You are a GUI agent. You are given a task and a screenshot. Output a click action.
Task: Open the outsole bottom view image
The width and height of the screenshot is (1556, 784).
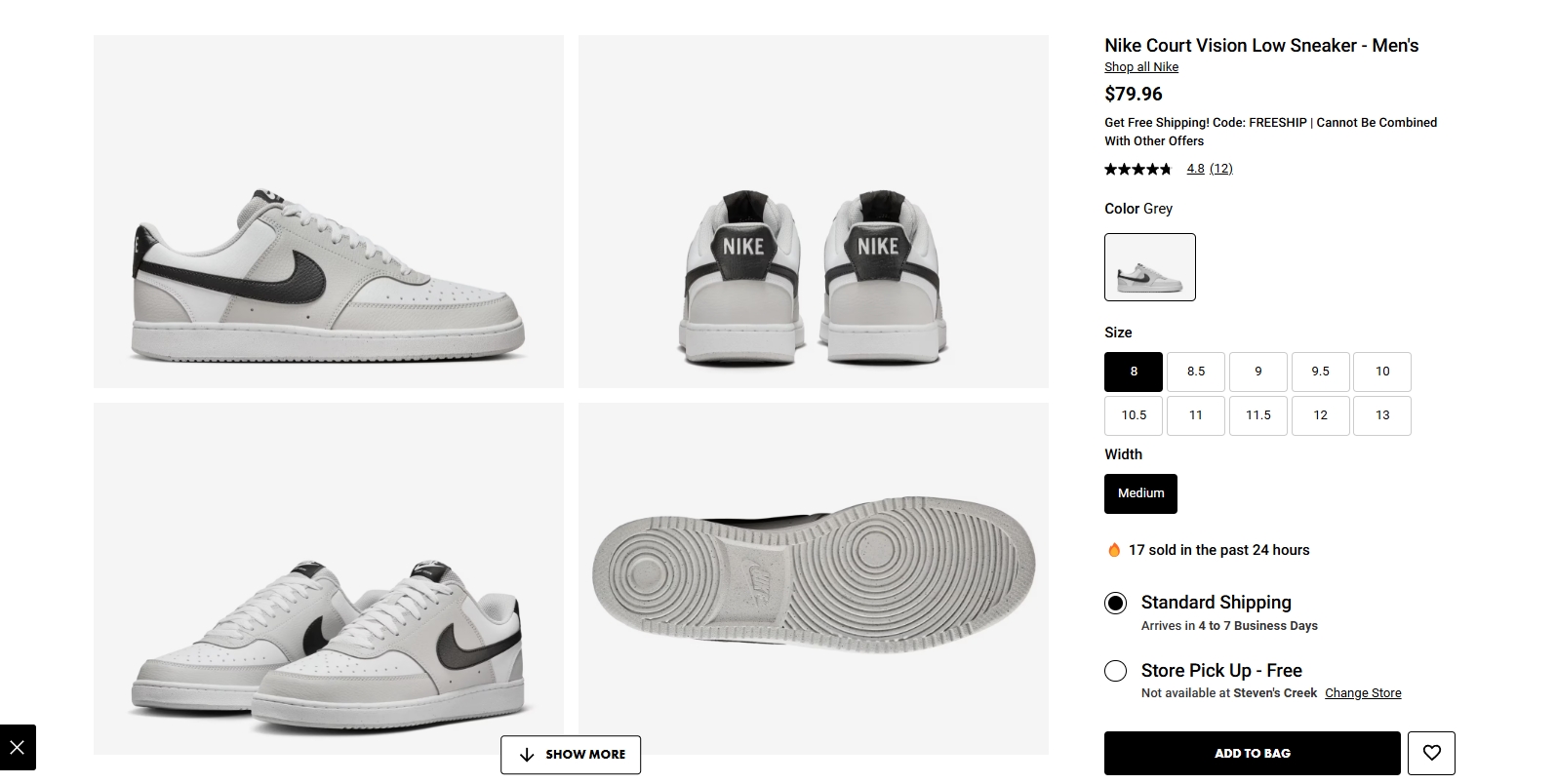click(x=814, y=578)
